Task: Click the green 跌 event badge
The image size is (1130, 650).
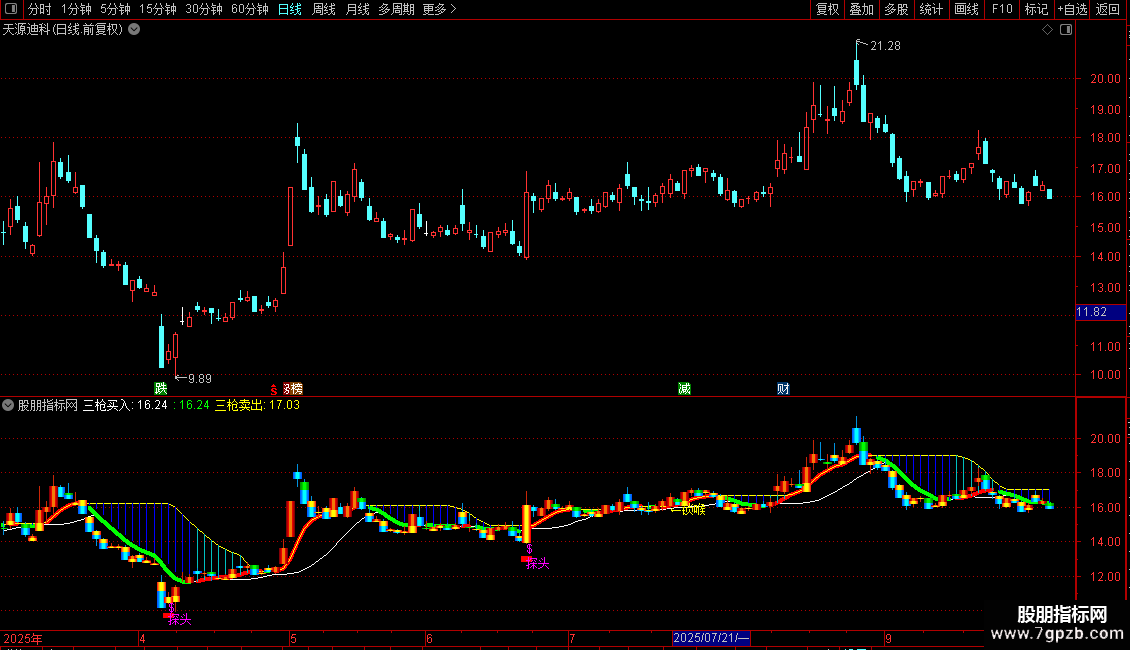Action: click(161, 389)
